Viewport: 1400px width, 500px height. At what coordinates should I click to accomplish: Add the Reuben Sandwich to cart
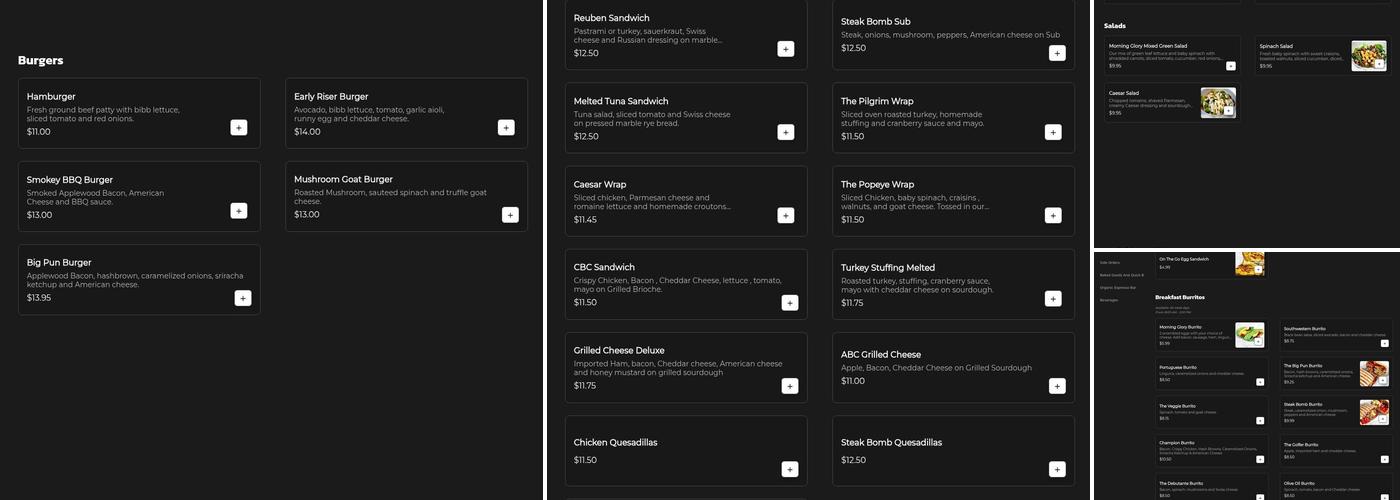785,49
